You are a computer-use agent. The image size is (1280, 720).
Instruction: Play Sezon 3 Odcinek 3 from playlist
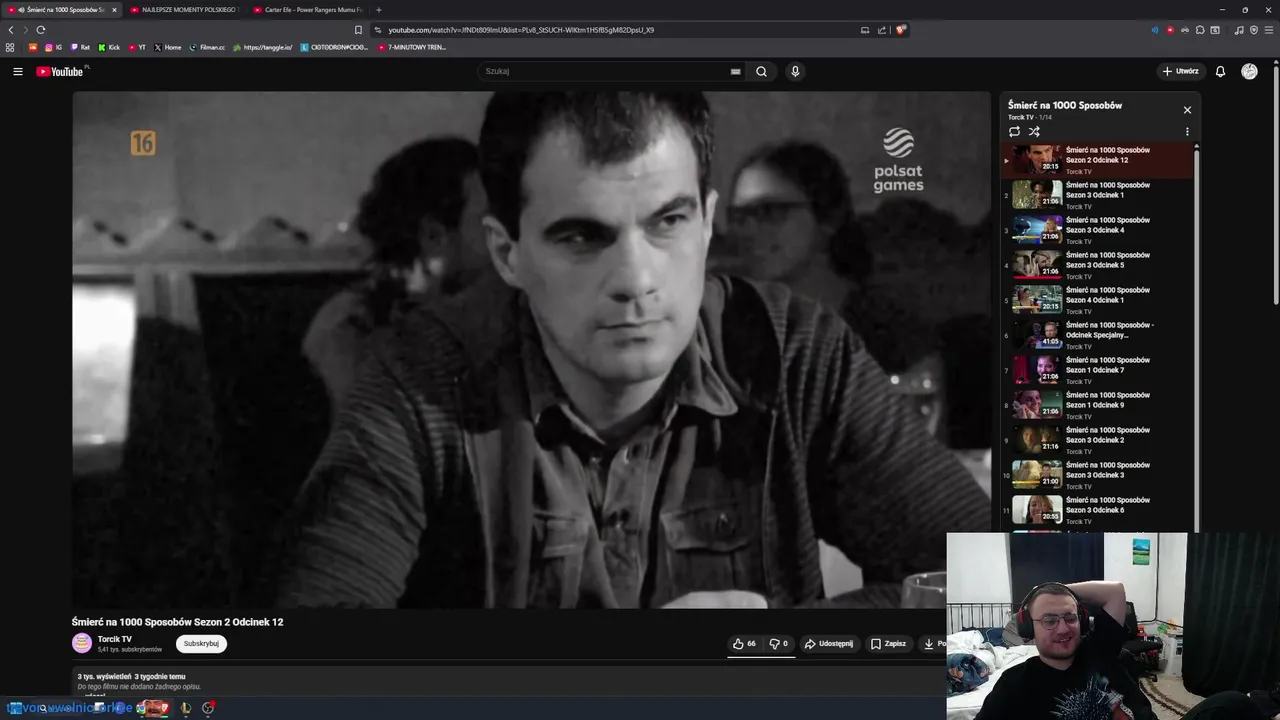(1097, 474)
